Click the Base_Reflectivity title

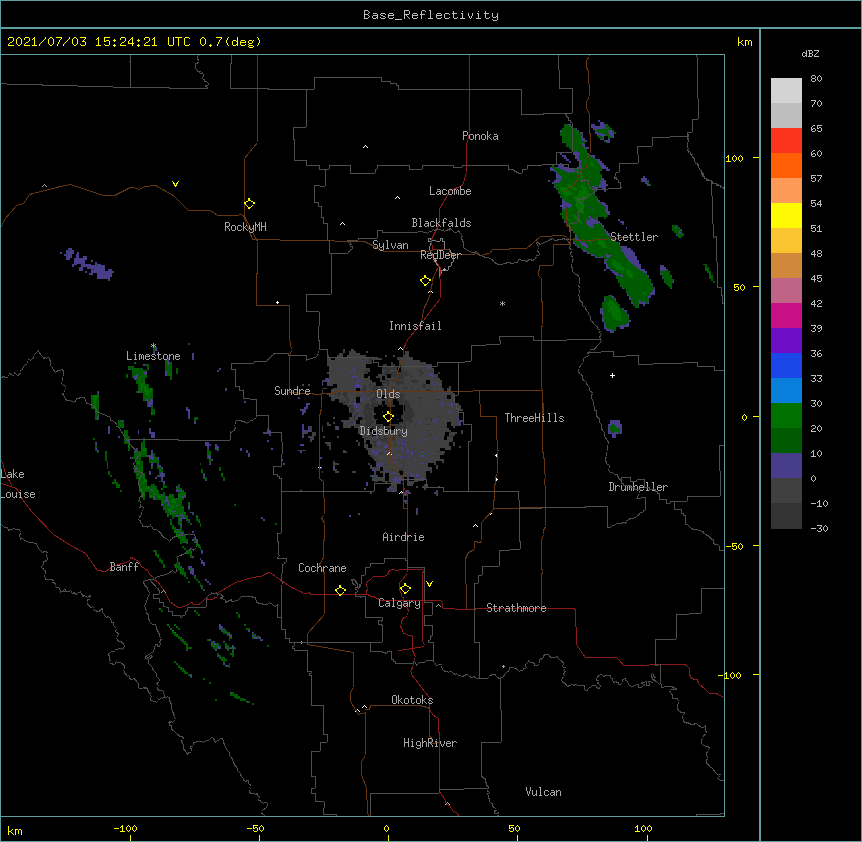(x=431, y=15)
